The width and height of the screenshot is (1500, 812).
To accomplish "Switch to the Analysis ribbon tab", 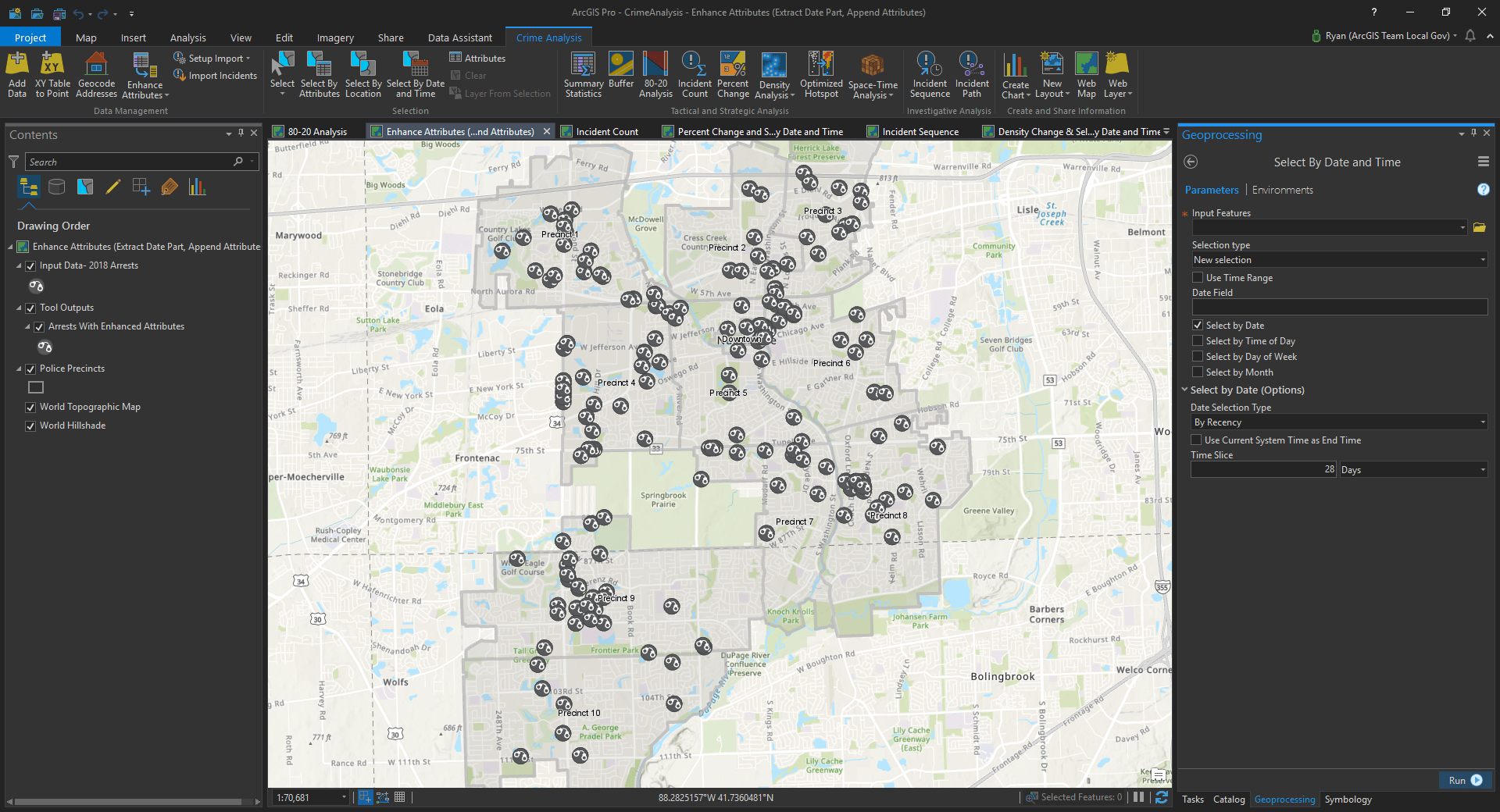I will tap(188, 37).
